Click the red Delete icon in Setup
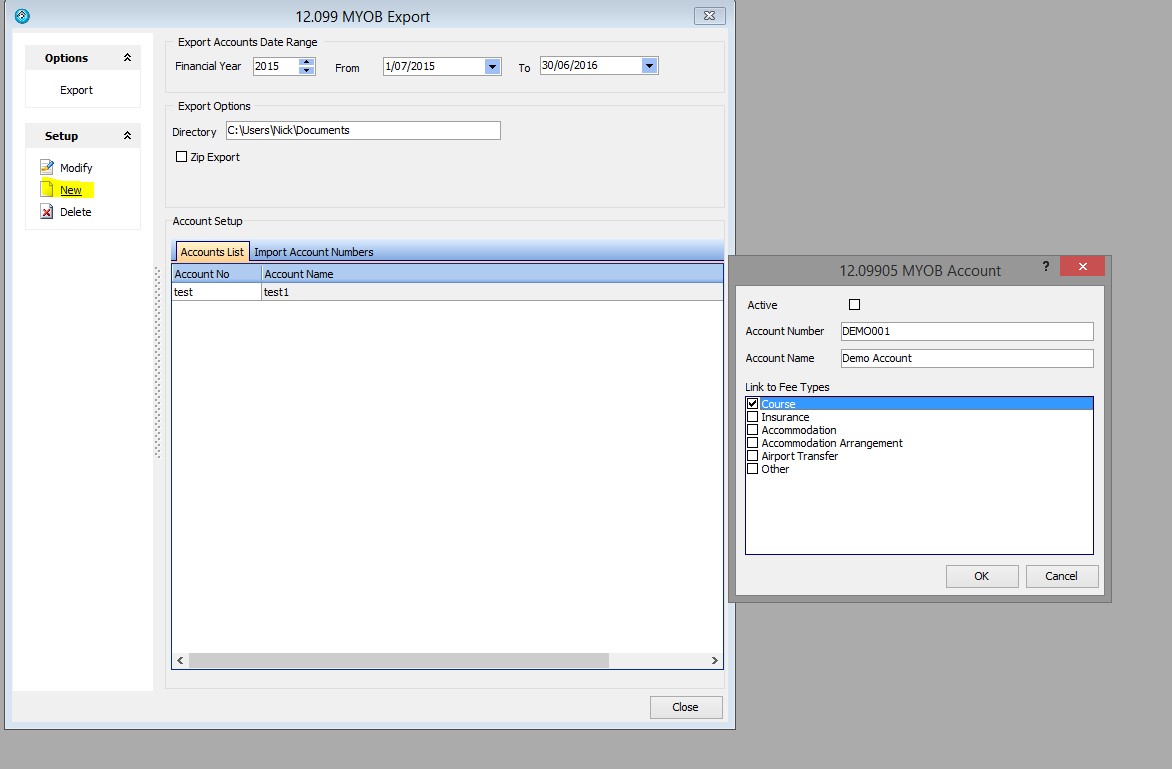The height and width of the screenshot is (769, 1172). [46, 212]
